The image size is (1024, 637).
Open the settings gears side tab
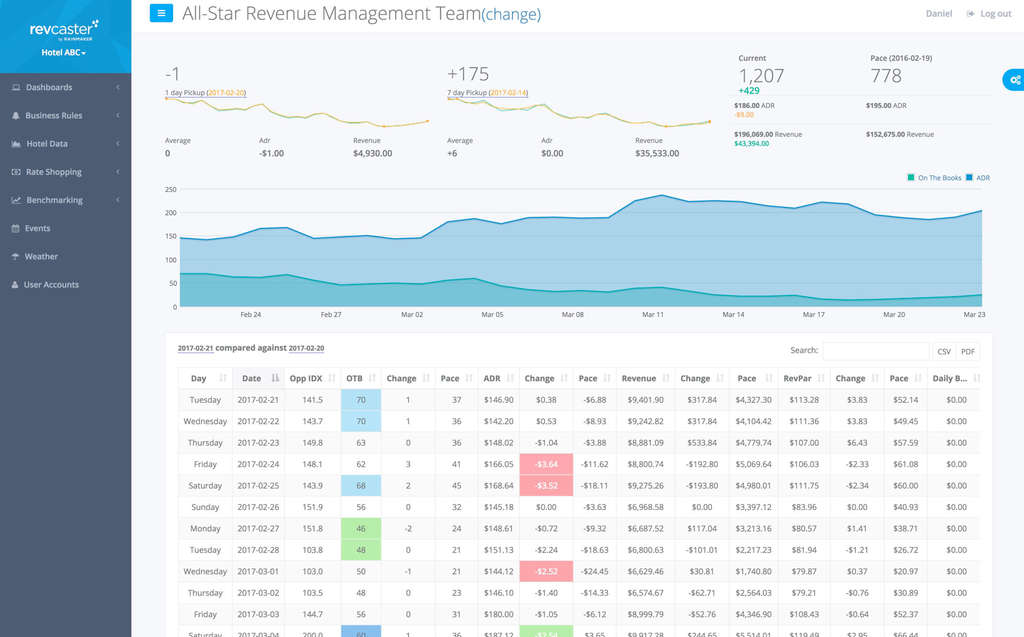1014,80
